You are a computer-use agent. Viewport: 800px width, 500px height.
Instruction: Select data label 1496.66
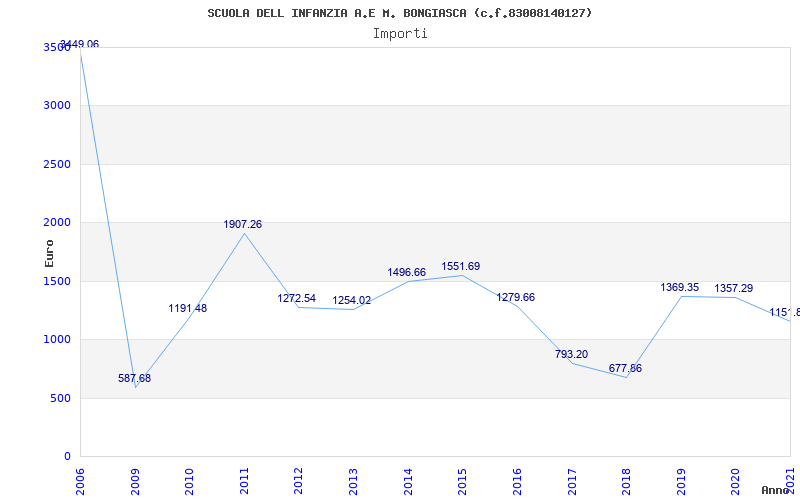[407, 272]
